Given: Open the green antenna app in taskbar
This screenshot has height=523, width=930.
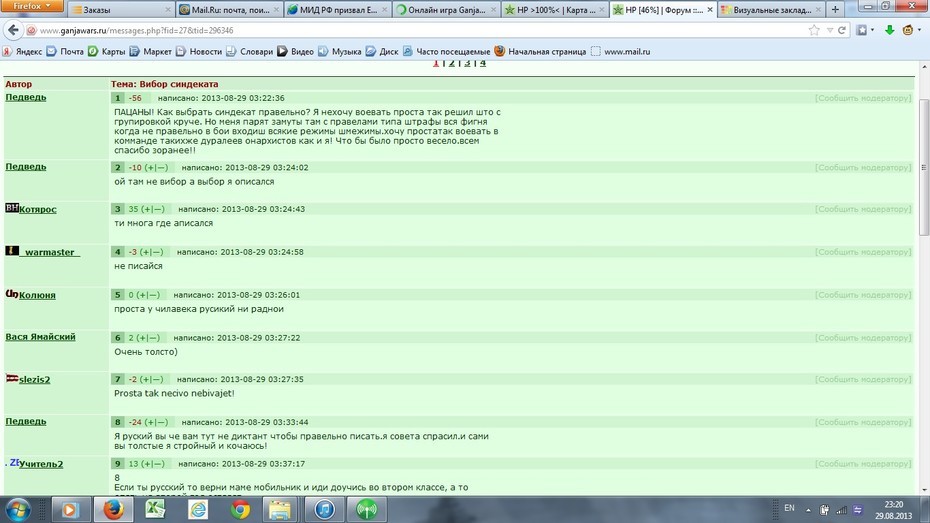Looking at the screenshot, I should pos(367,510).
